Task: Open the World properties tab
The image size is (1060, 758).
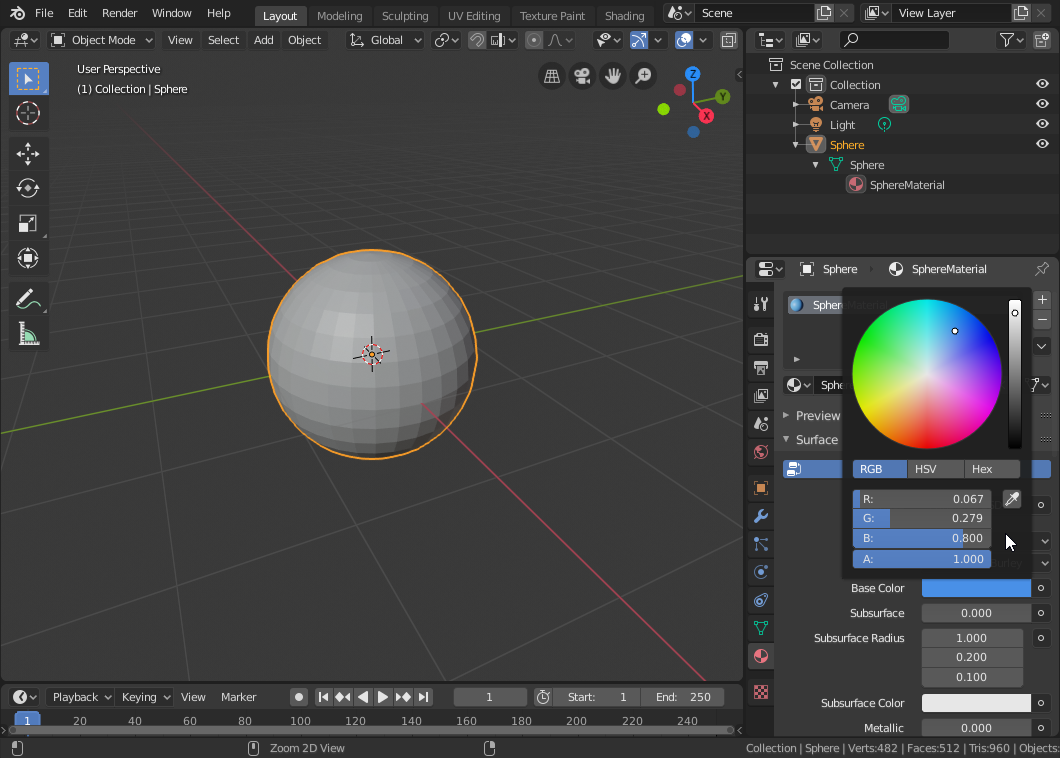Action: (761, 452)
